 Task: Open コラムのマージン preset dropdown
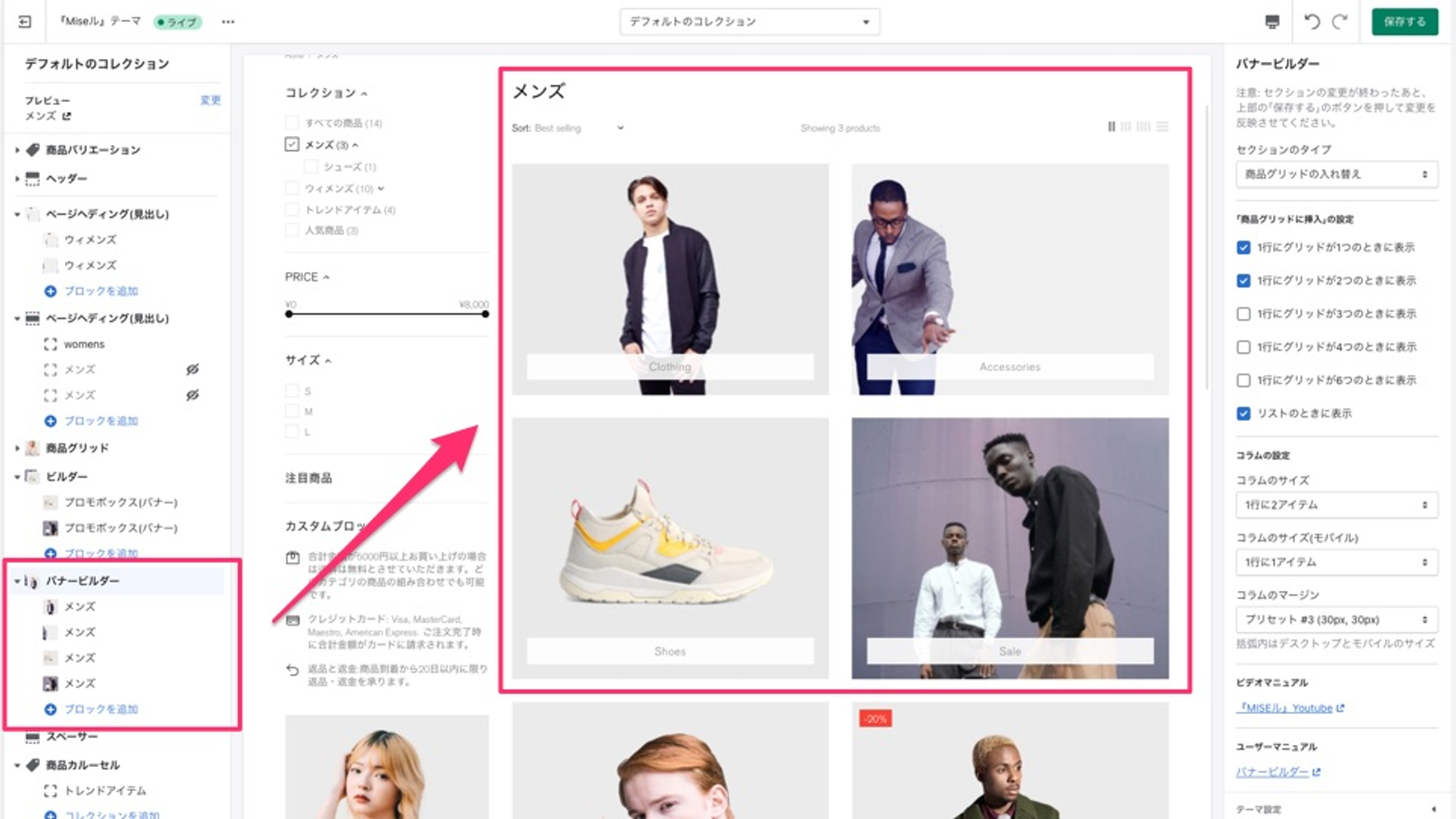pyautogui.click(x=1337, y=620)
